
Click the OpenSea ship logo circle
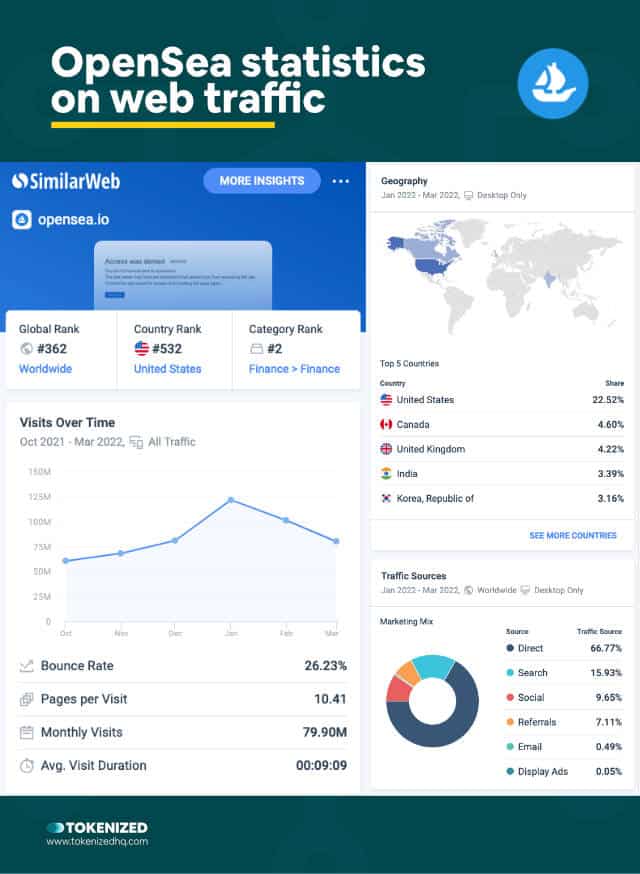(552, 84)
